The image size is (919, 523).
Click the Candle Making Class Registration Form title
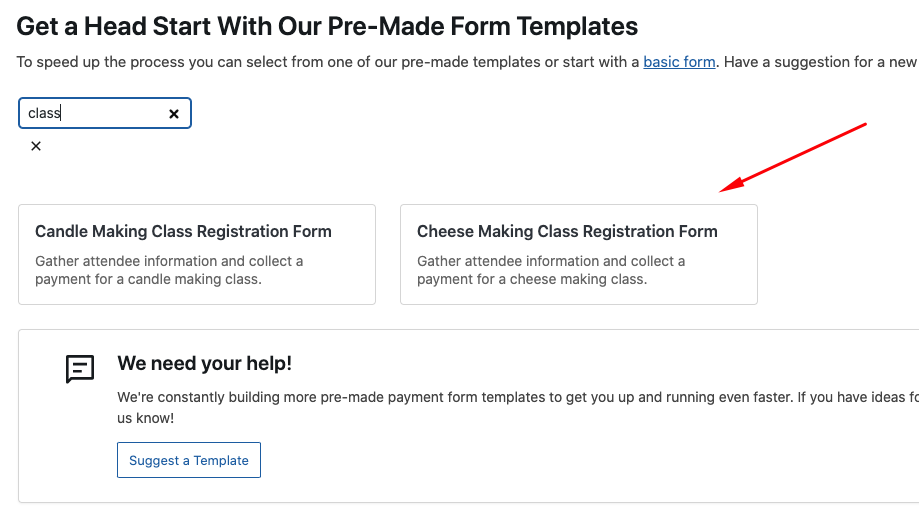pos(183,231)
